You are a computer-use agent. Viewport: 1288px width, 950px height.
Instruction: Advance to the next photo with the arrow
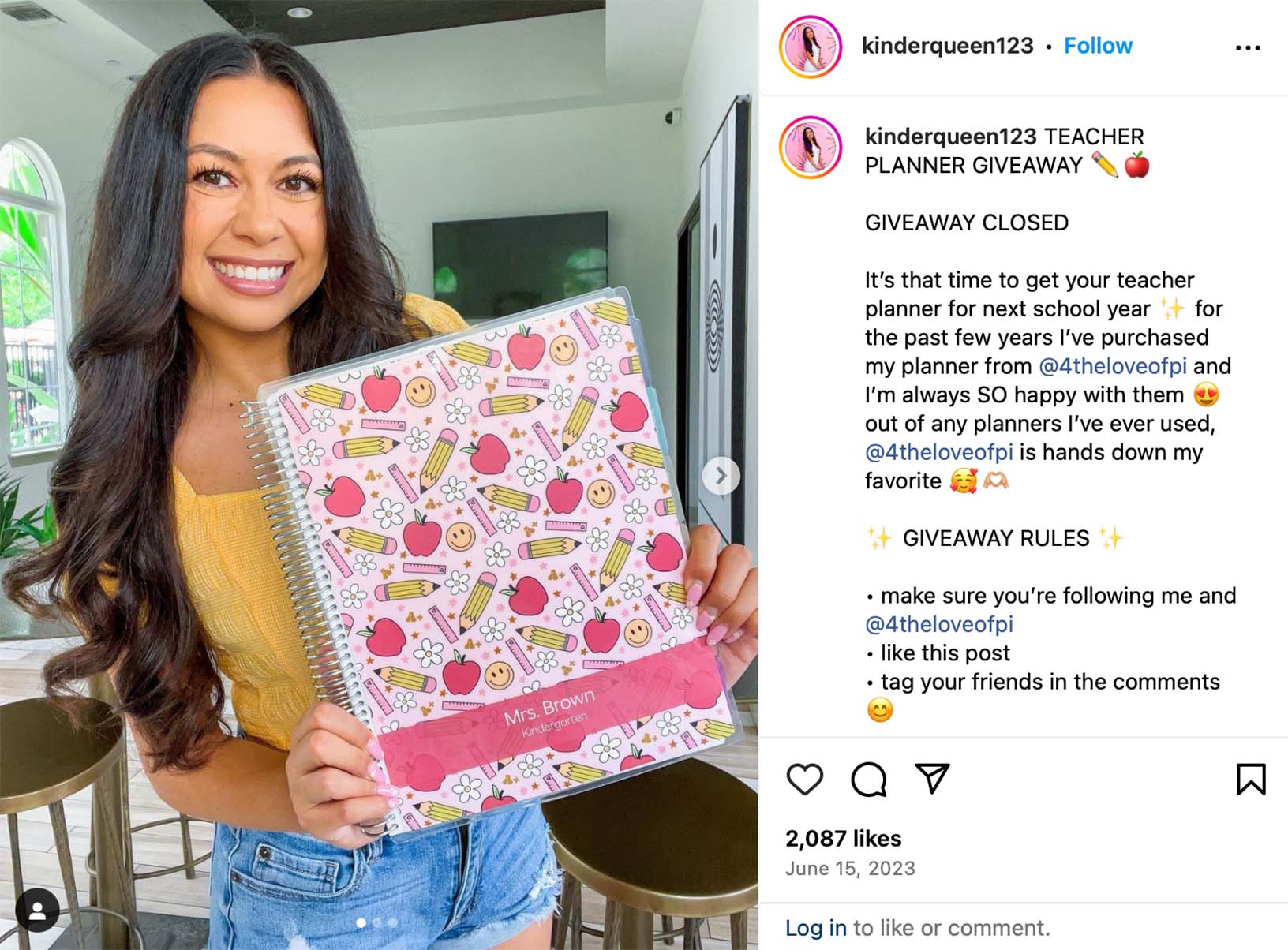pyautogui.click(x=721, y=476)
